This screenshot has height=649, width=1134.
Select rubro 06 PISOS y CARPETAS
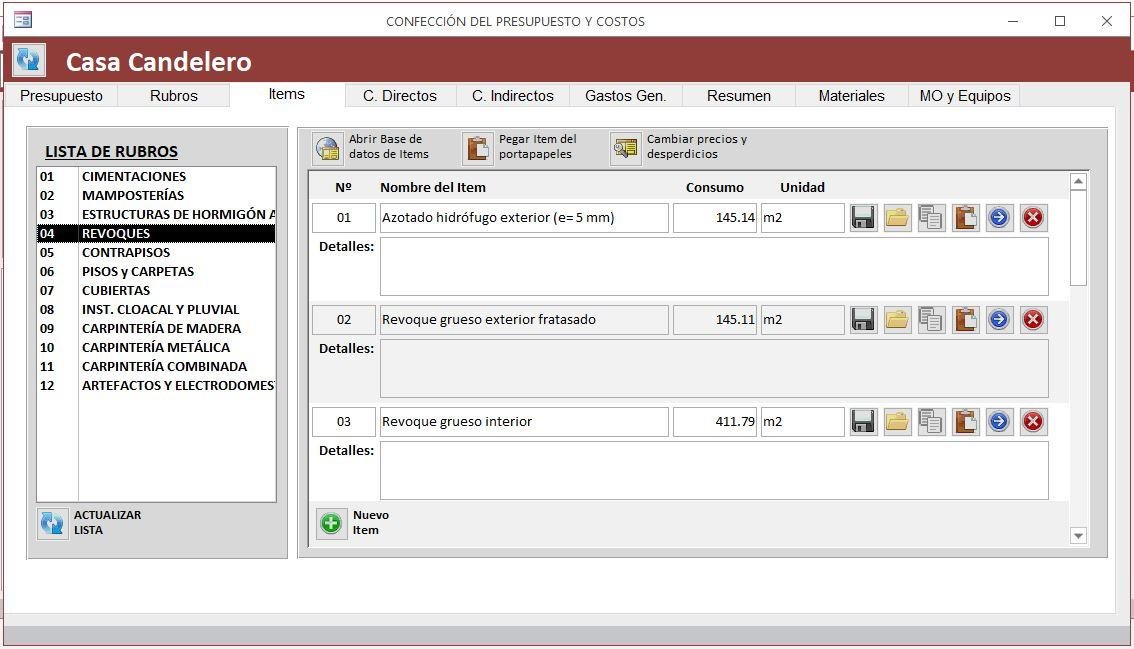pyautogui.click(x=156, y=271)
